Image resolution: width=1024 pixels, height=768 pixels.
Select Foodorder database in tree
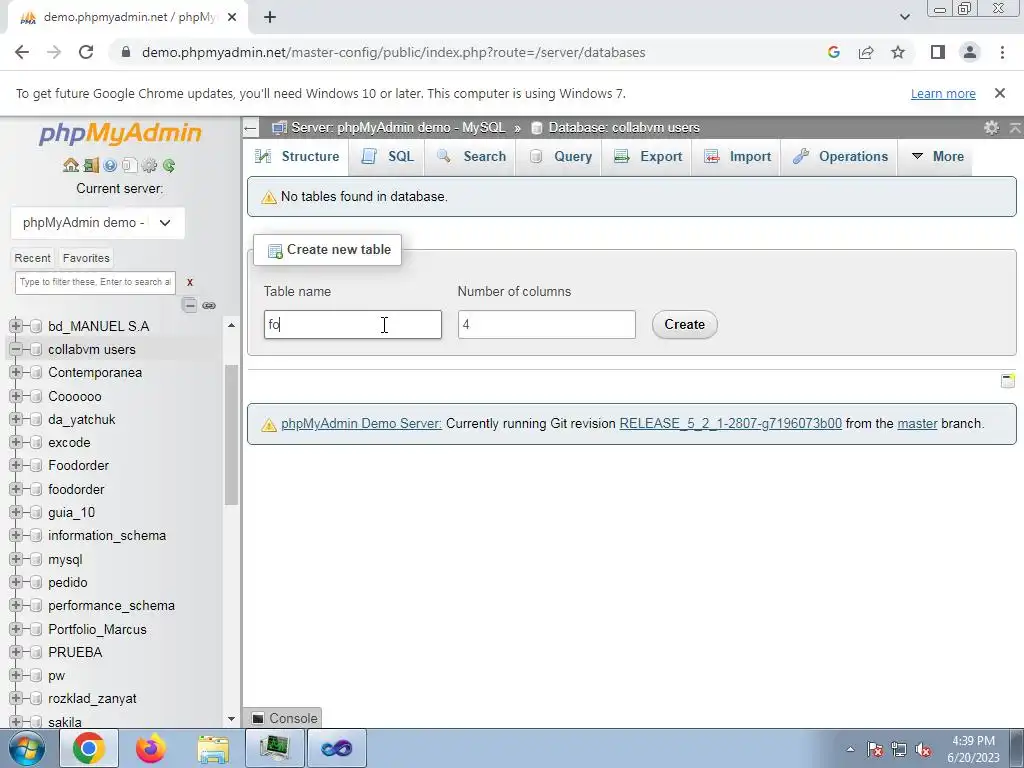click(x=78, y=466)
